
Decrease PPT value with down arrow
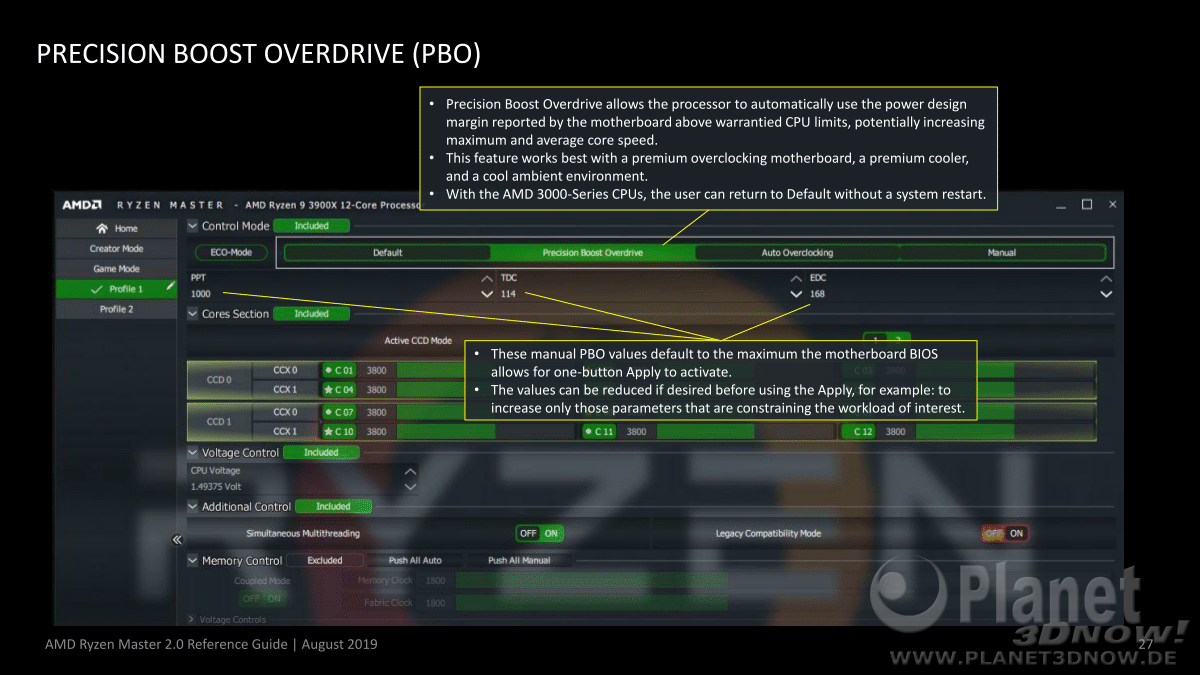point(487,294)
